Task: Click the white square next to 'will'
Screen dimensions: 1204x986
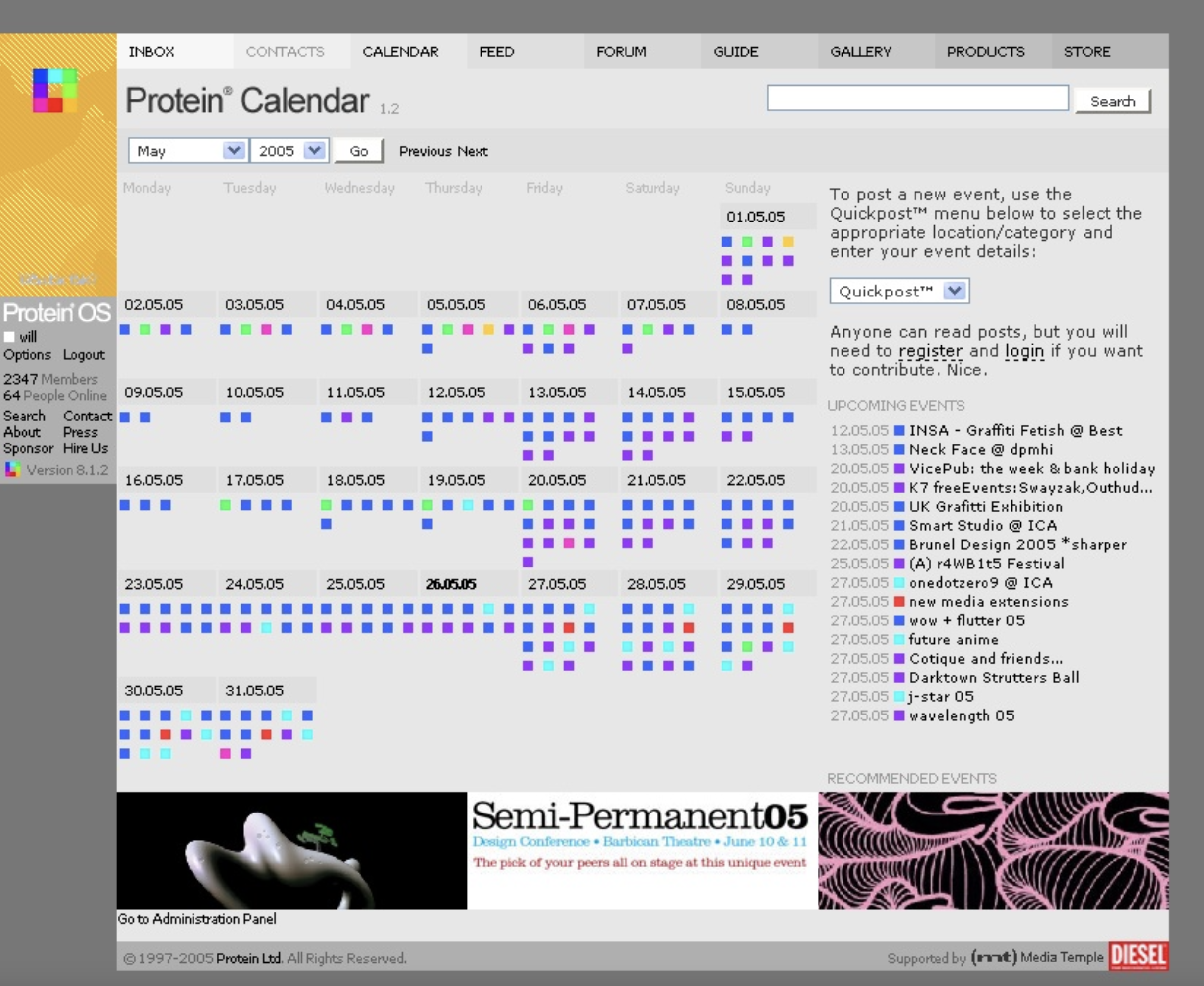Action: (x=9, y=337)
